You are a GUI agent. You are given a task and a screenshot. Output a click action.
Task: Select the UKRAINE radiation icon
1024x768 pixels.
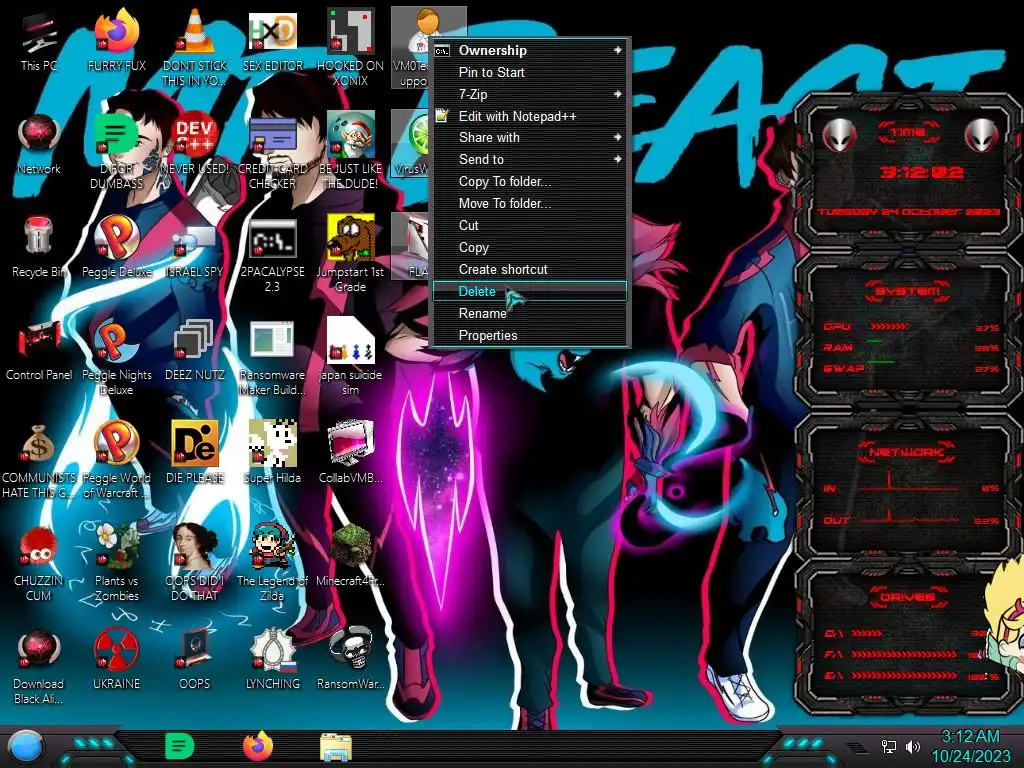116,660
